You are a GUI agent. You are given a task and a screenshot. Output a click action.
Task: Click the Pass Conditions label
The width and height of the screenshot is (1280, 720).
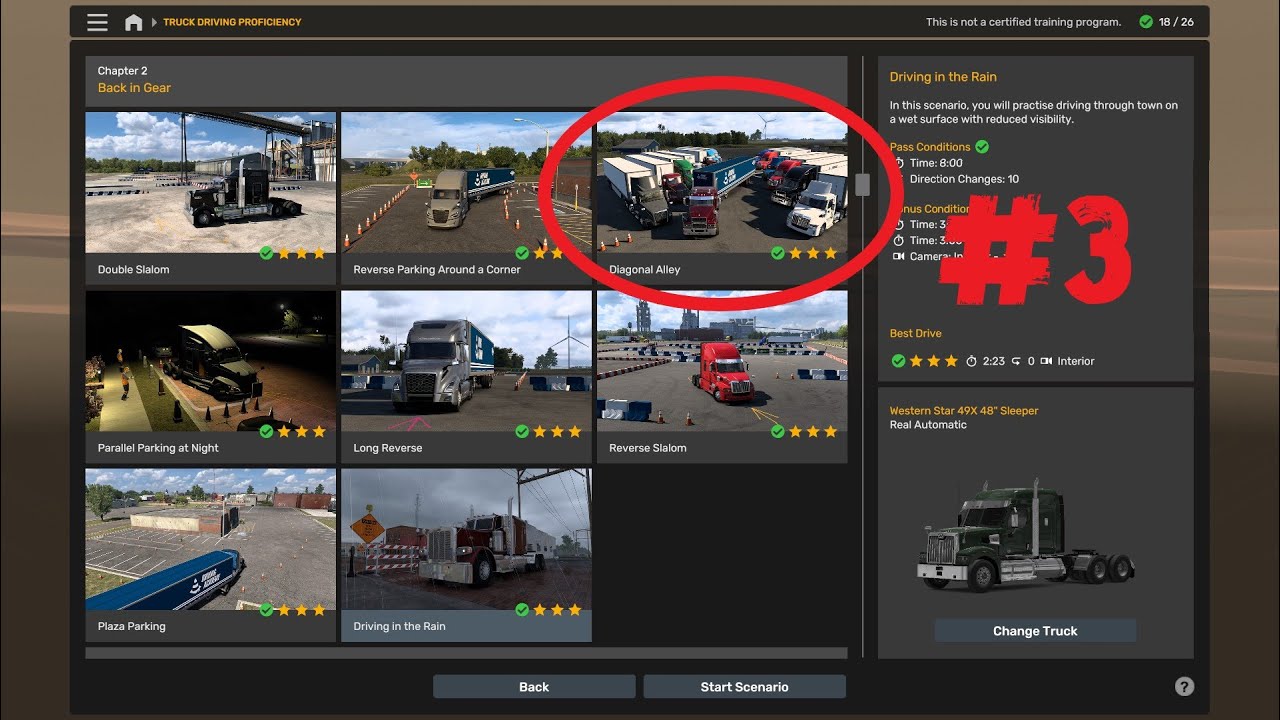coord(930,147)
